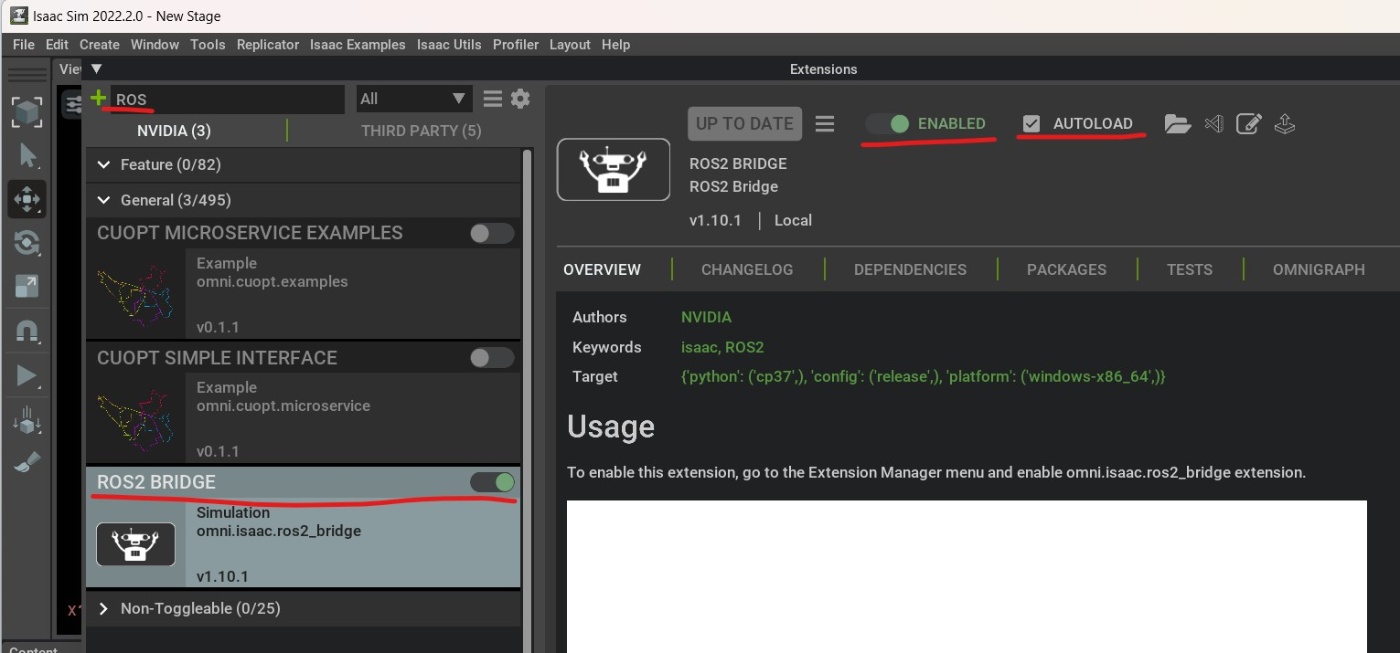
Task: Switch to the CHANGELOG tab
Action: pyautogui.click(x=747, y=270)
